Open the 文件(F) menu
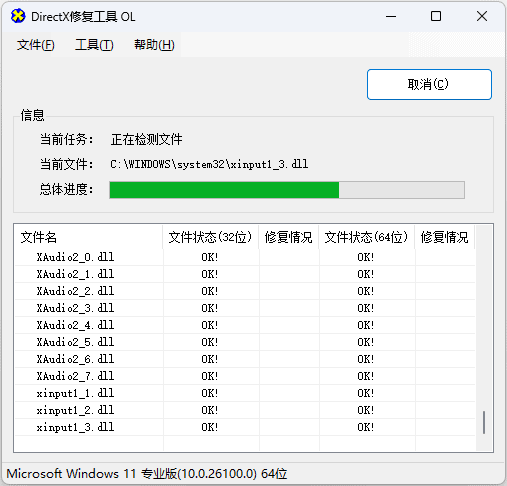Screen dimensions: 507x486 [x=36, y=45]
